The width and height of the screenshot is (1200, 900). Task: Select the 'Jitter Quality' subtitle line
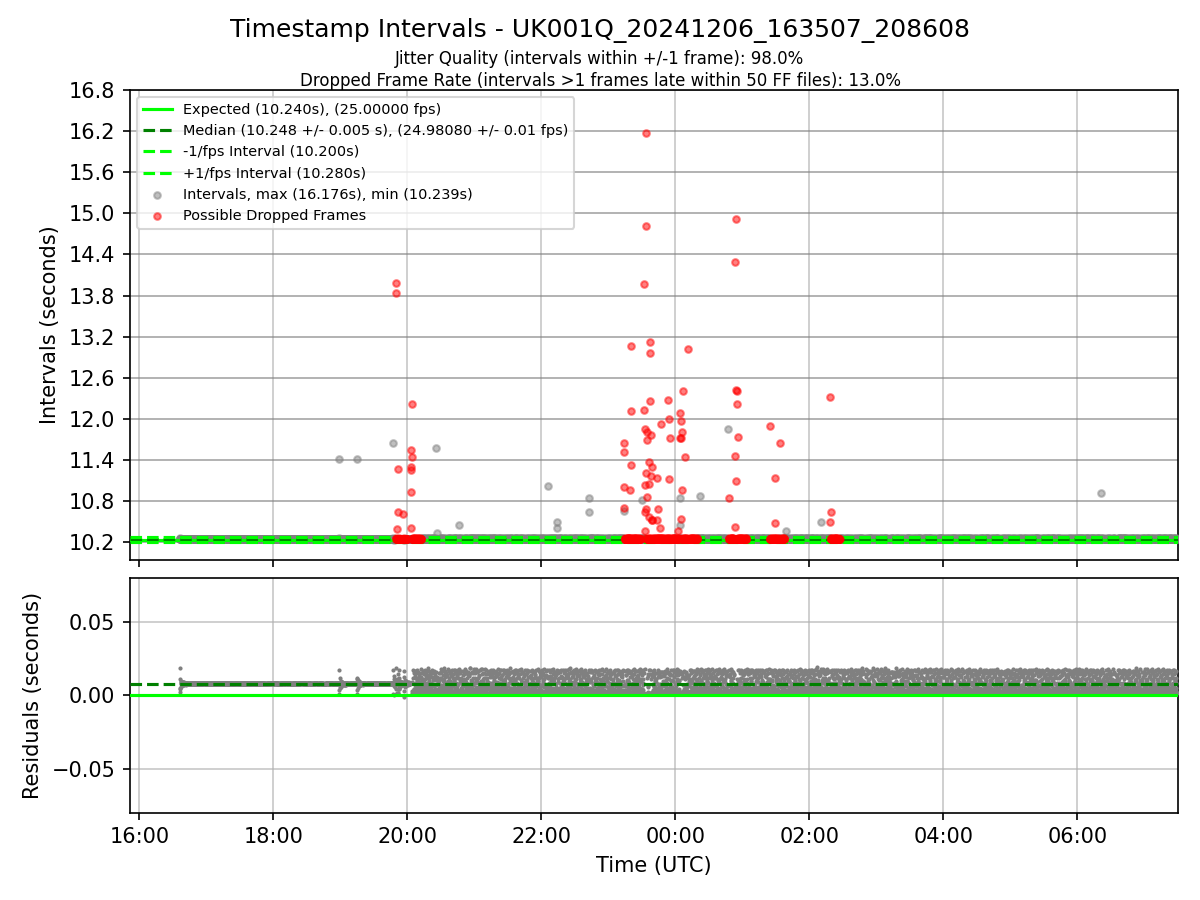click(x=599, y=58)
